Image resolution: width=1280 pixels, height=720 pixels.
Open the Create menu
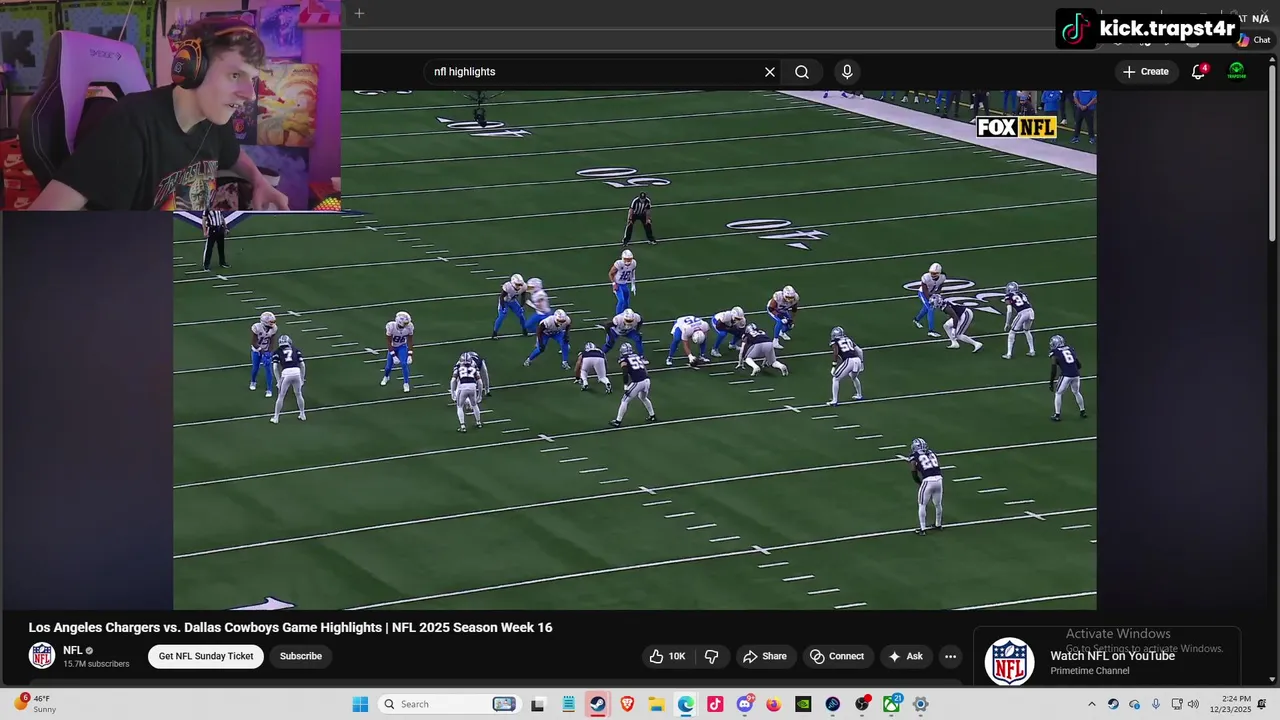[x=1146, y=72]
